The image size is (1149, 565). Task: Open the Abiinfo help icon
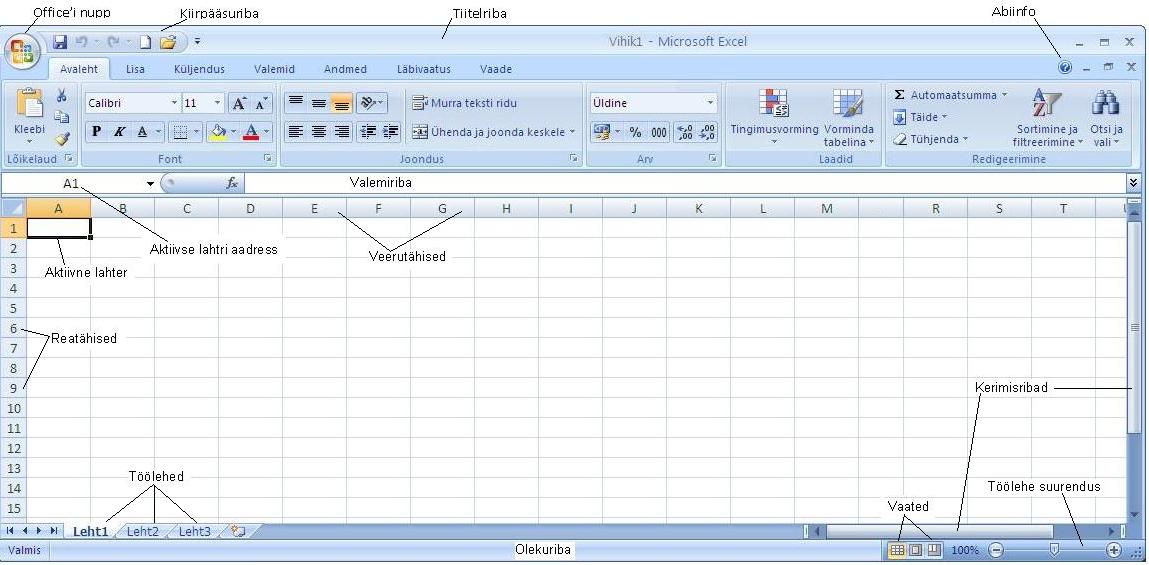click(1065, 67)
